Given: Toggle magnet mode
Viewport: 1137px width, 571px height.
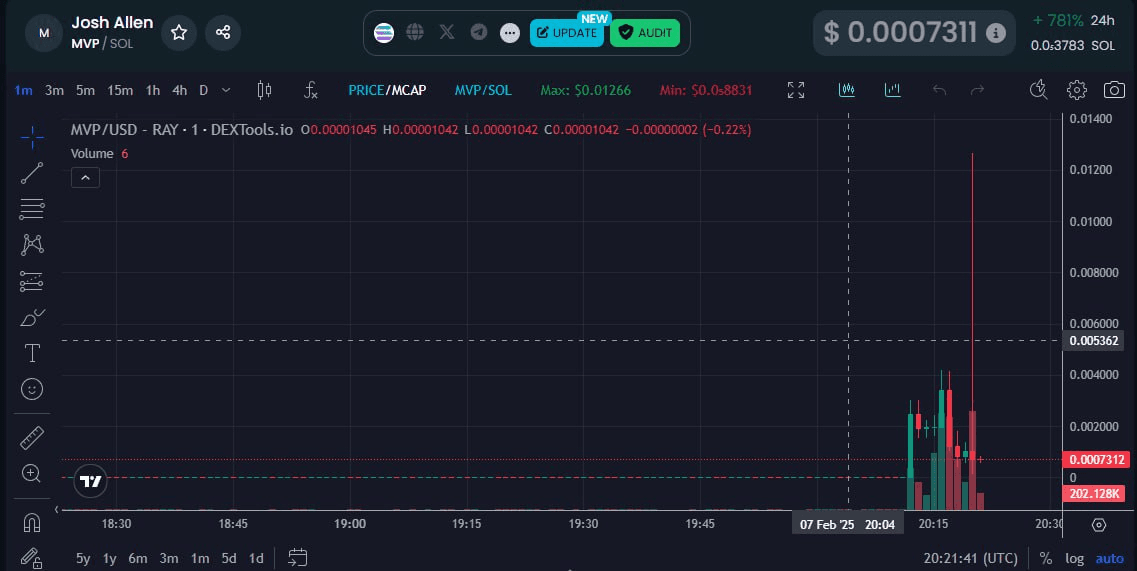Looking at the screenshot, I should point(32,522).
